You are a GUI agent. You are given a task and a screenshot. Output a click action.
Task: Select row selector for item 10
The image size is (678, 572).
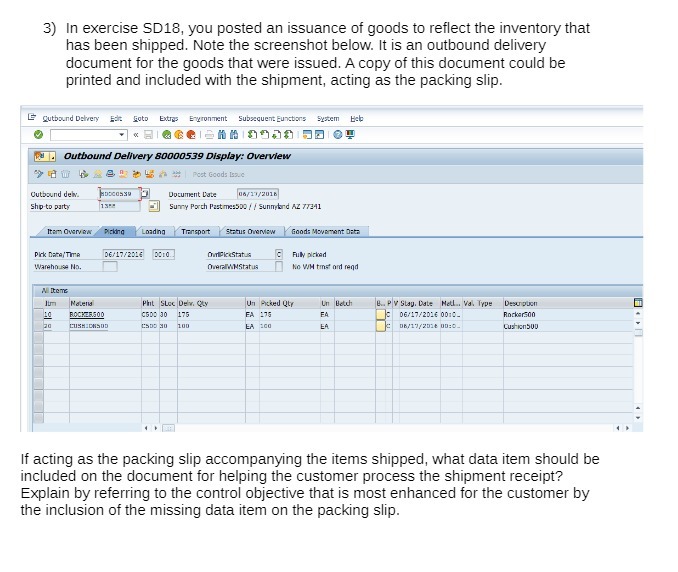coord(38,314)
